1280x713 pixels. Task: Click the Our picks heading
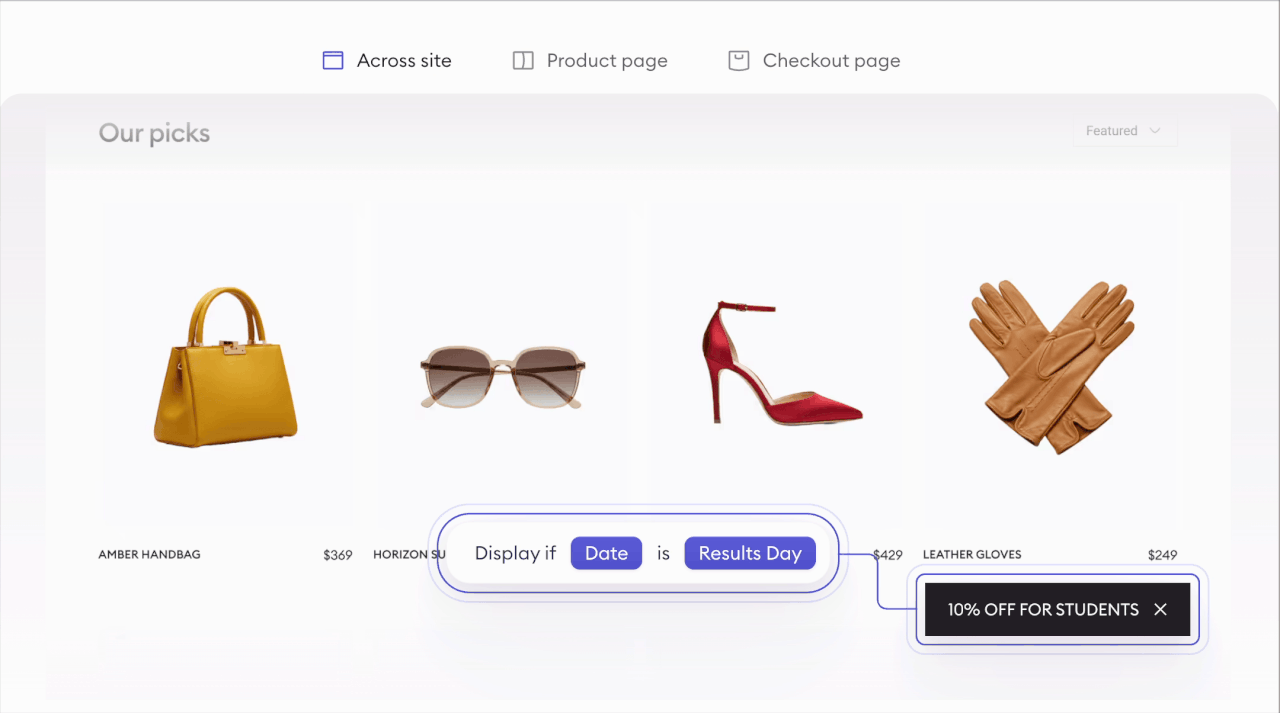click(x=154, y=133)
